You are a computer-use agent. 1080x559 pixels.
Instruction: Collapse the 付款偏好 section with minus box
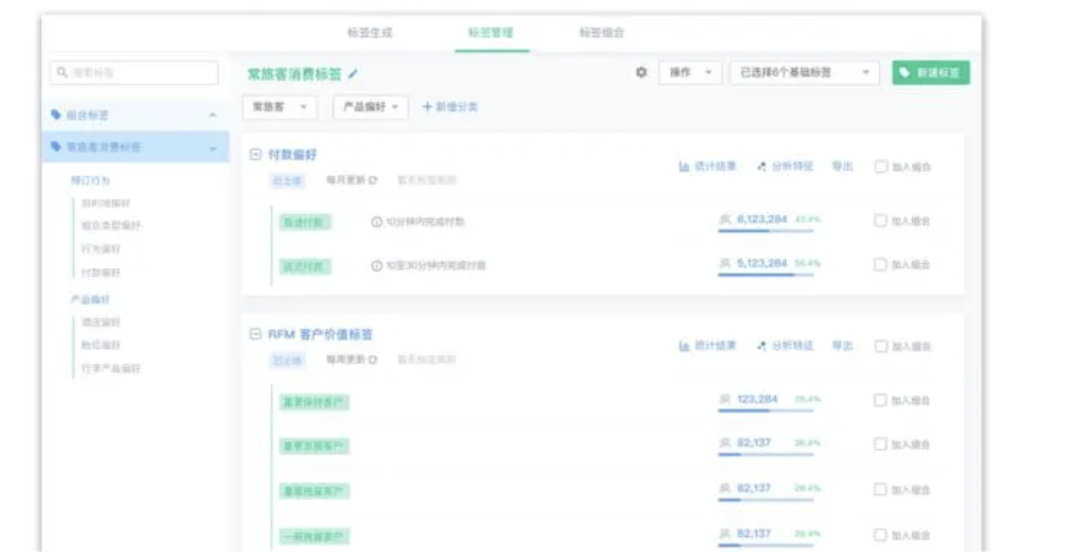[256, 154]
